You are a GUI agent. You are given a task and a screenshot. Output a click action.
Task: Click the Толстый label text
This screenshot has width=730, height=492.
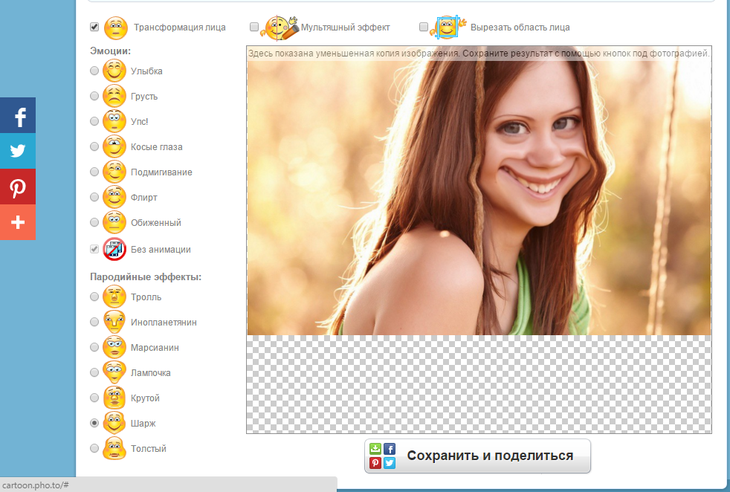coord(149,449)
